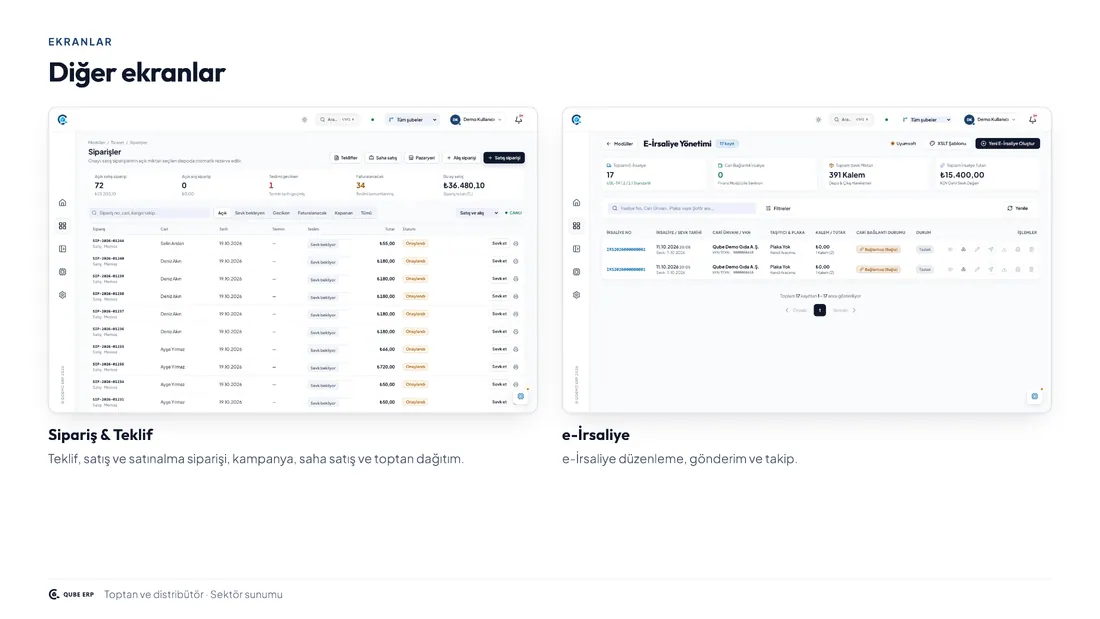Expand Tüm şubeler dropdown on Siparişler screen
Image resolution: width=1100 pixels, height=619 pixels.
412,120
